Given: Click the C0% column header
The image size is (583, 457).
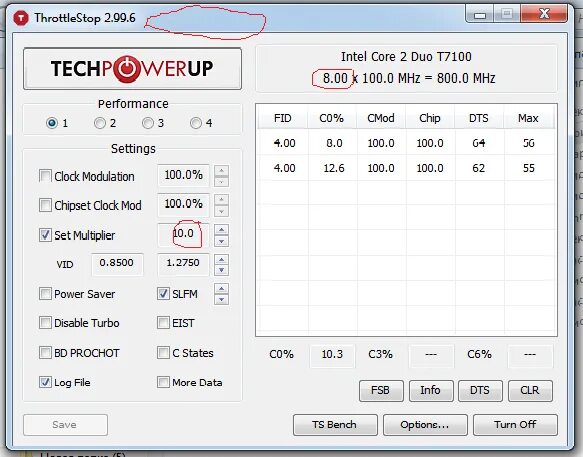Looking at the screenshot, I should 332,118.
